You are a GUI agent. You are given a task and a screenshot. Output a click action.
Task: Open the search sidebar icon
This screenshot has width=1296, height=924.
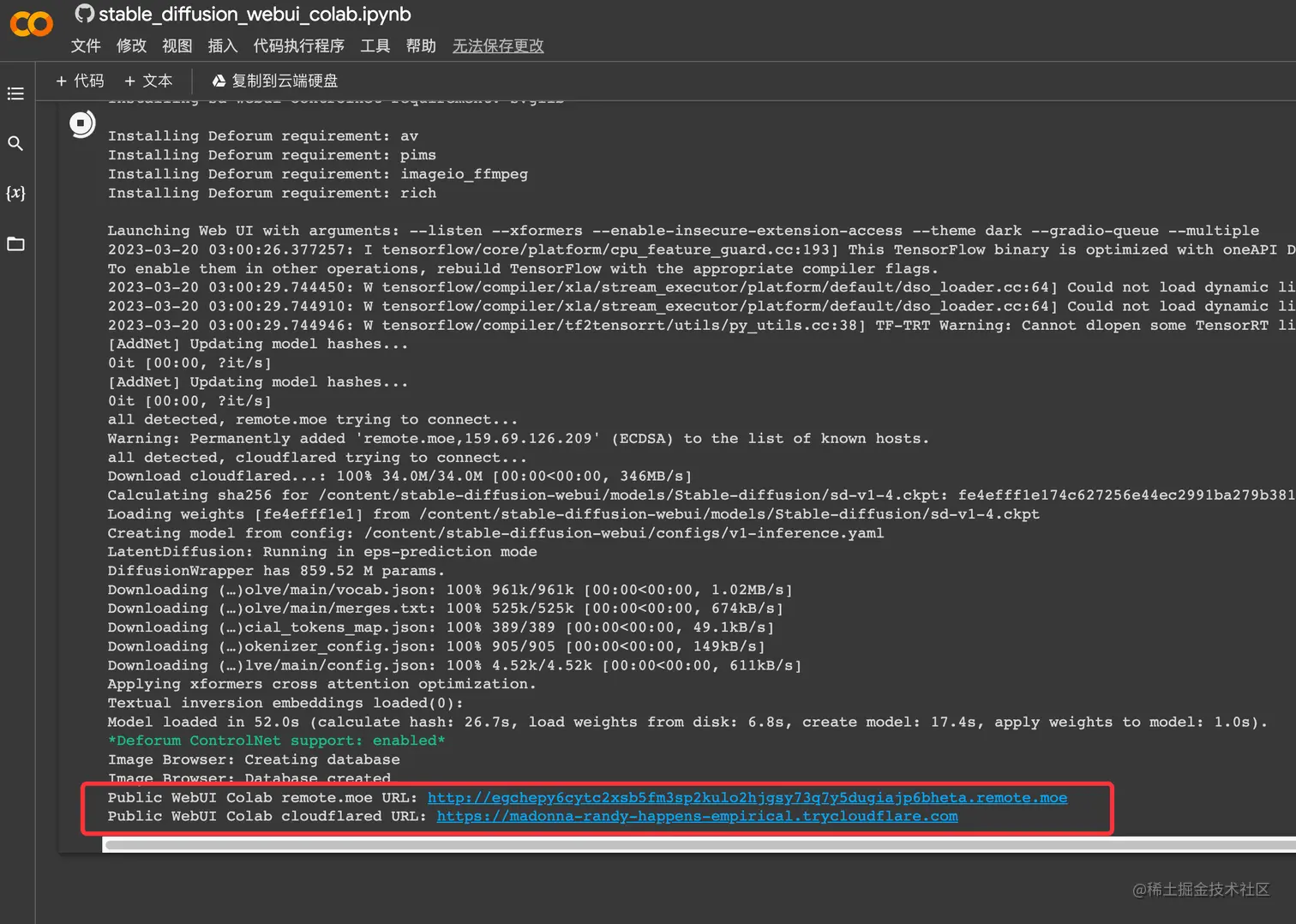tap(15, 143)
